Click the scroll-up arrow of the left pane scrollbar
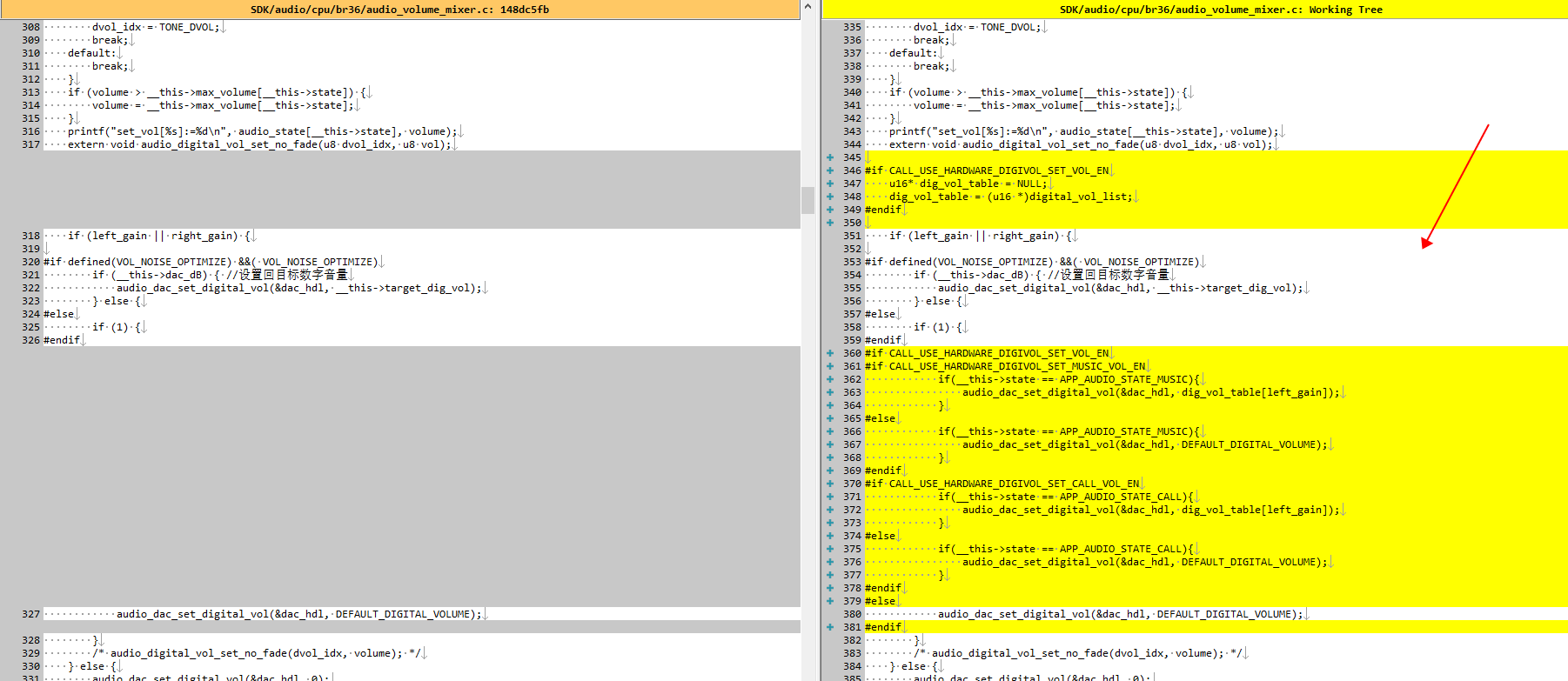Viewport: 1568px width, 681px height. [x=808, y=7]
